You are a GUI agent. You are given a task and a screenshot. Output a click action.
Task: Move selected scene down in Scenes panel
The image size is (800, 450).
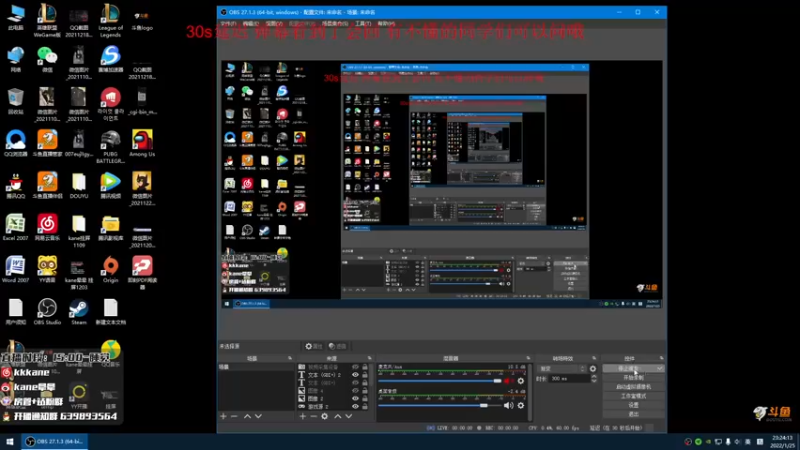point(259,416)
